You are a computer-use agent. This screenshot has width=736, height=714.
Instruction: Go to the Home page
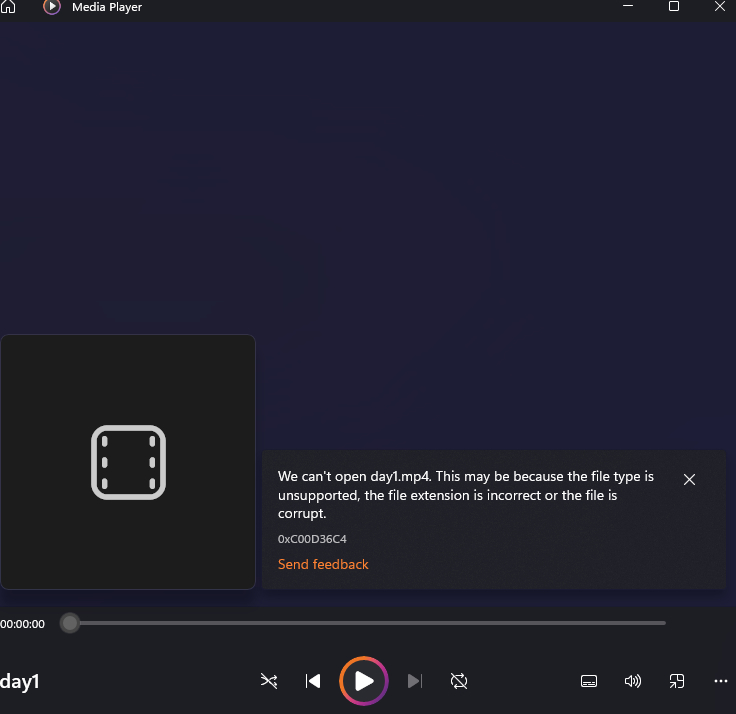click(9, 7)
